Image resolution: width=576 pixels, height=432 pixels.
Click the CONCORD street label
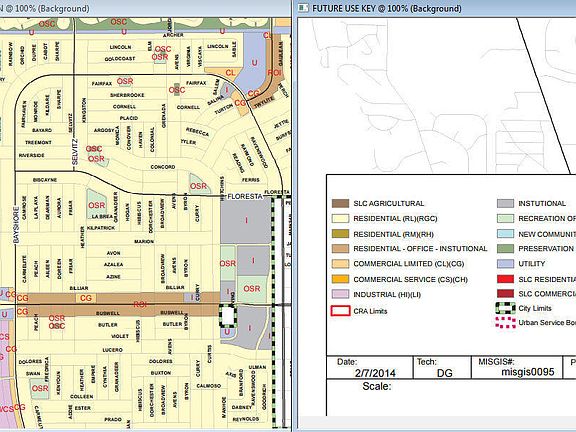point(163,167)
